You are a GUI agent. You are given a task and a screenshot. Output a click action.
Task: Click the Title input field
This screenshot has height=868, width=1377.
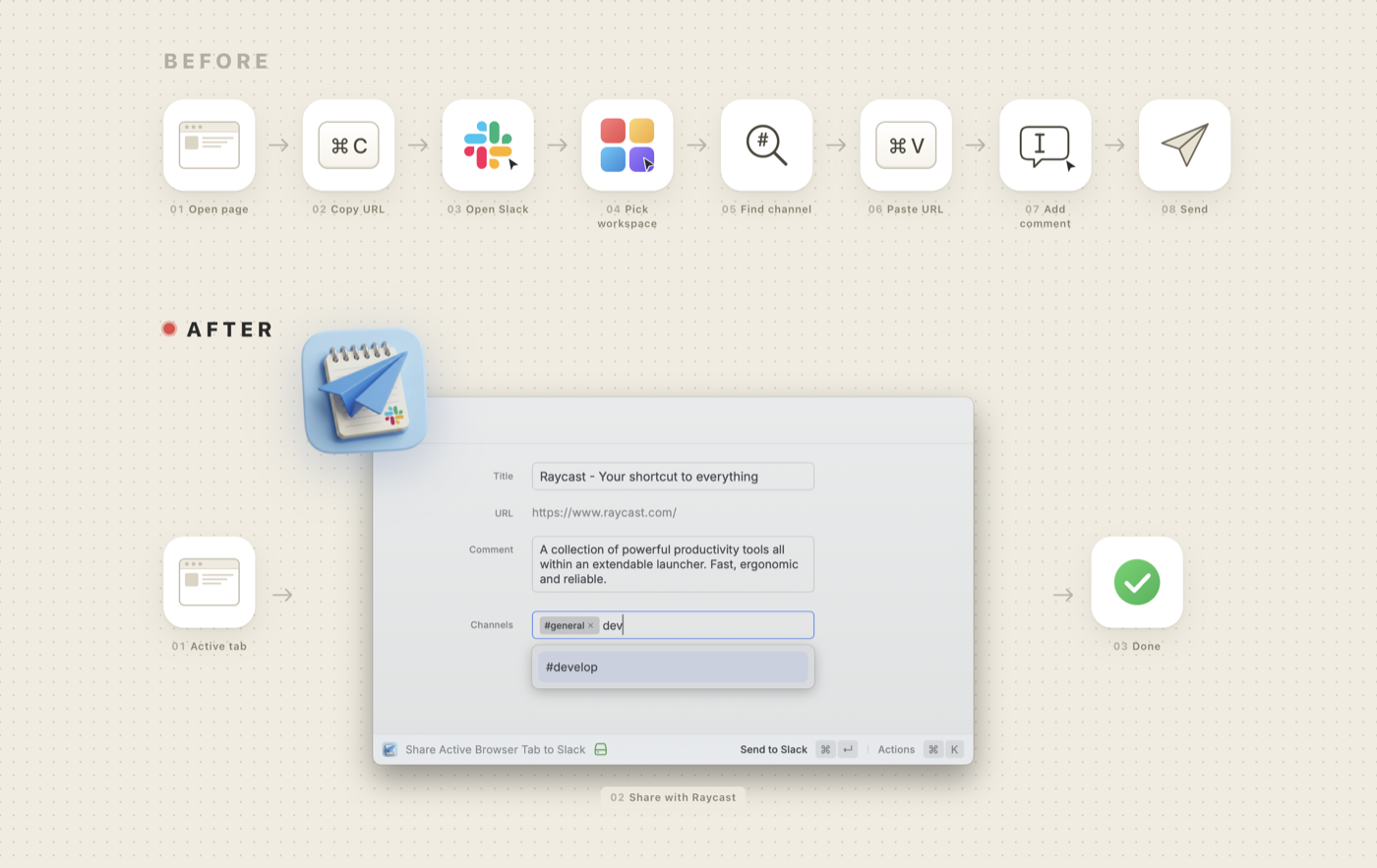[673, 476]
